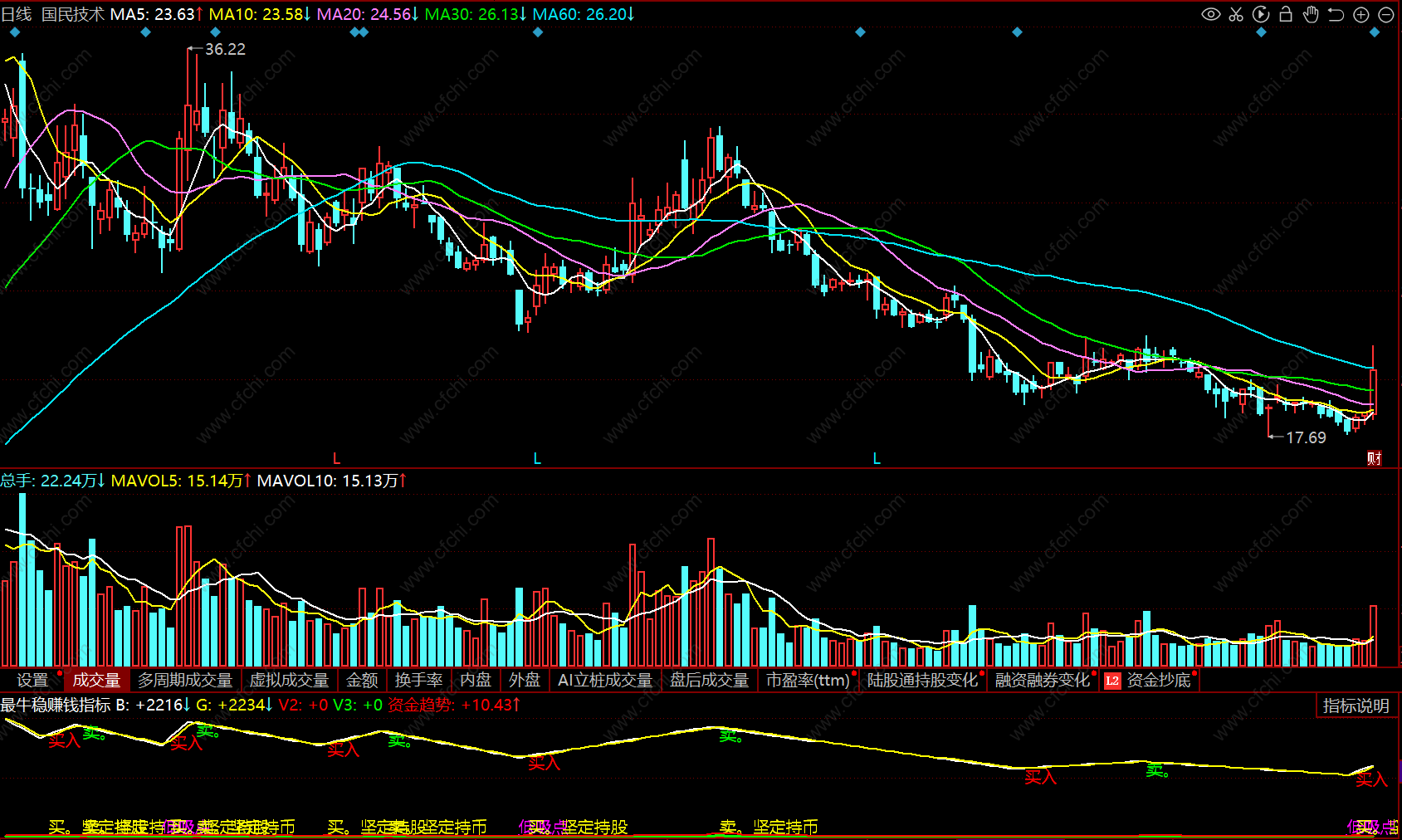Image resolution: width=1402 pixels, height=840 pixels.
Task: Open 融资融券变化 tab
Action: click(1043, 681)
